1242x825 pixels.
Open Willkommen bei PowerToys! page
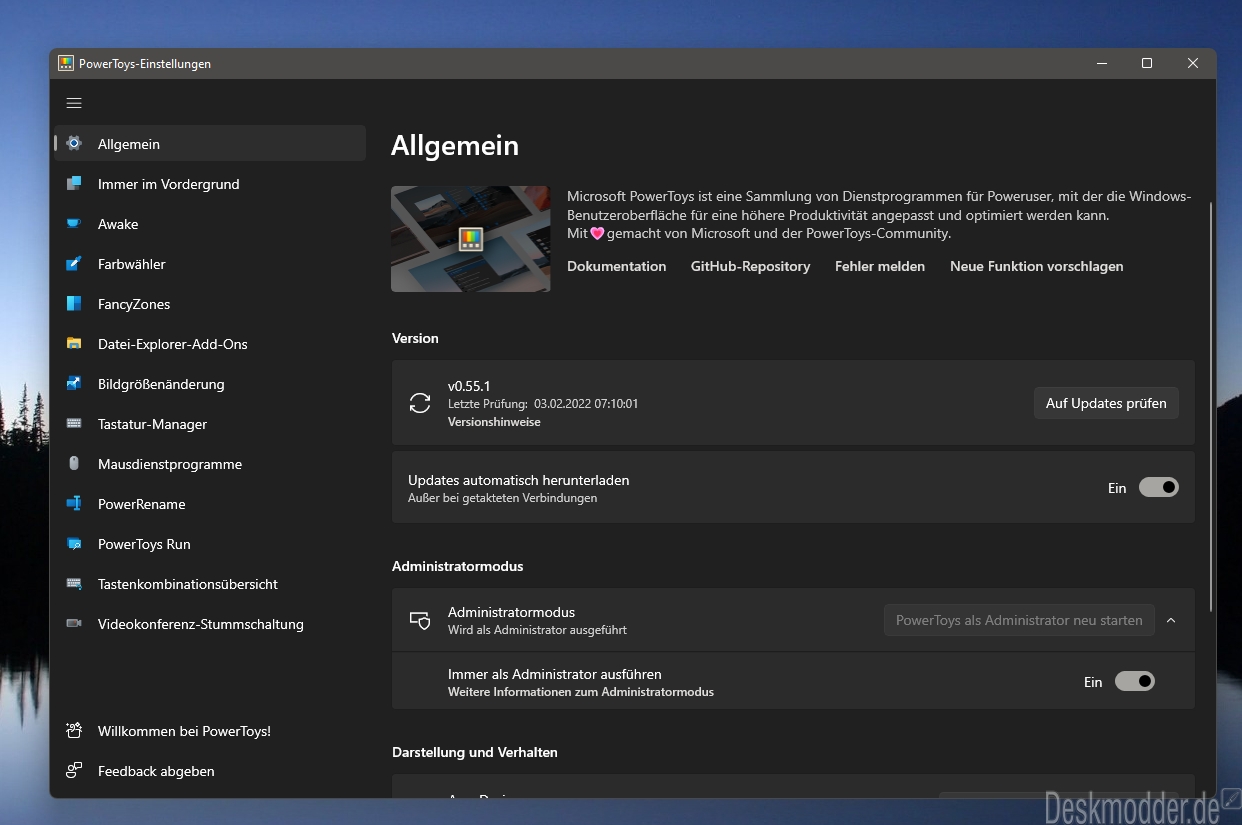click(x=210, y=731)
